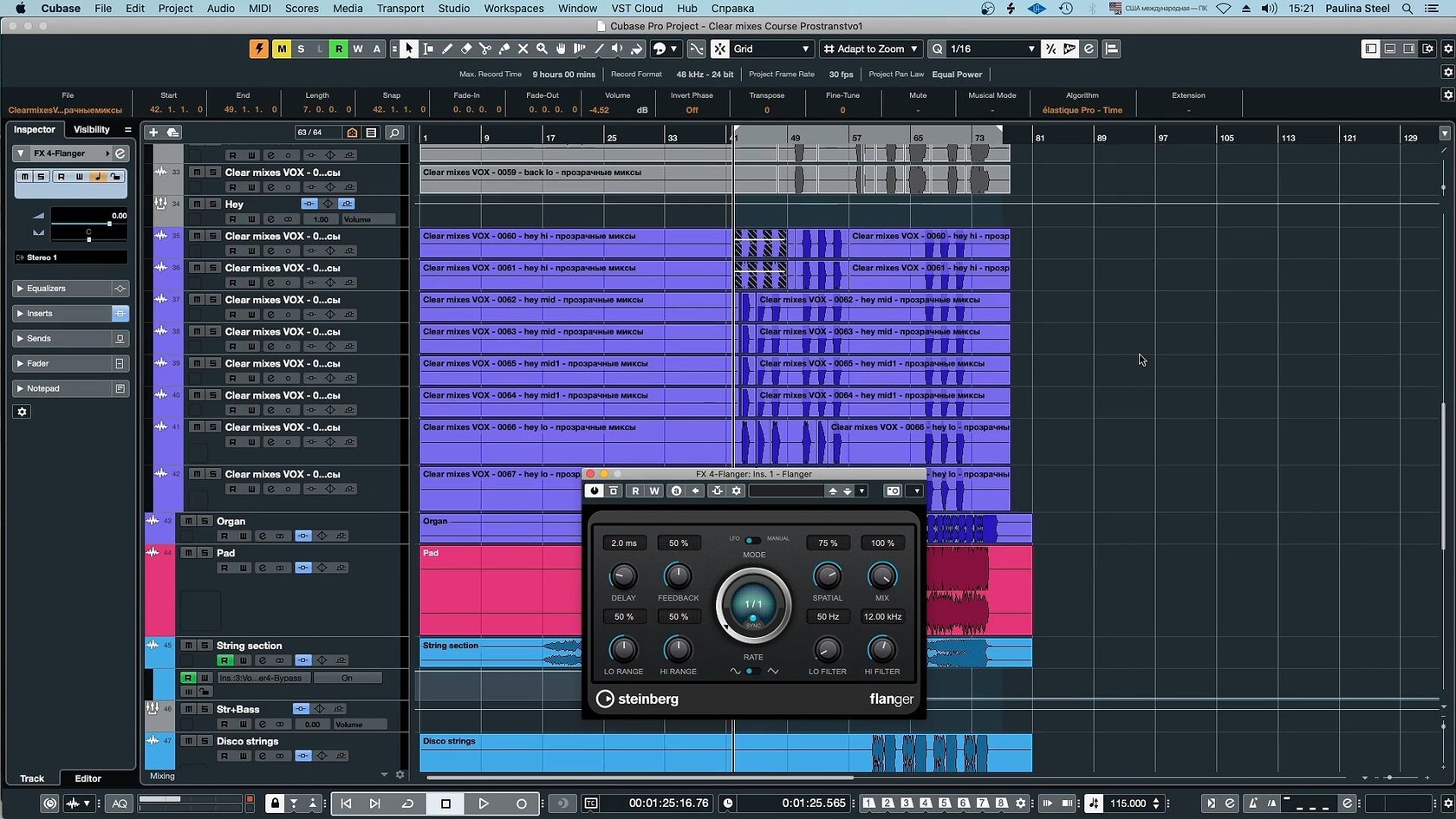Screen dimensions: 1456x819
Task: Click the Flanger Rate sync dial
Action: [753, 605]
